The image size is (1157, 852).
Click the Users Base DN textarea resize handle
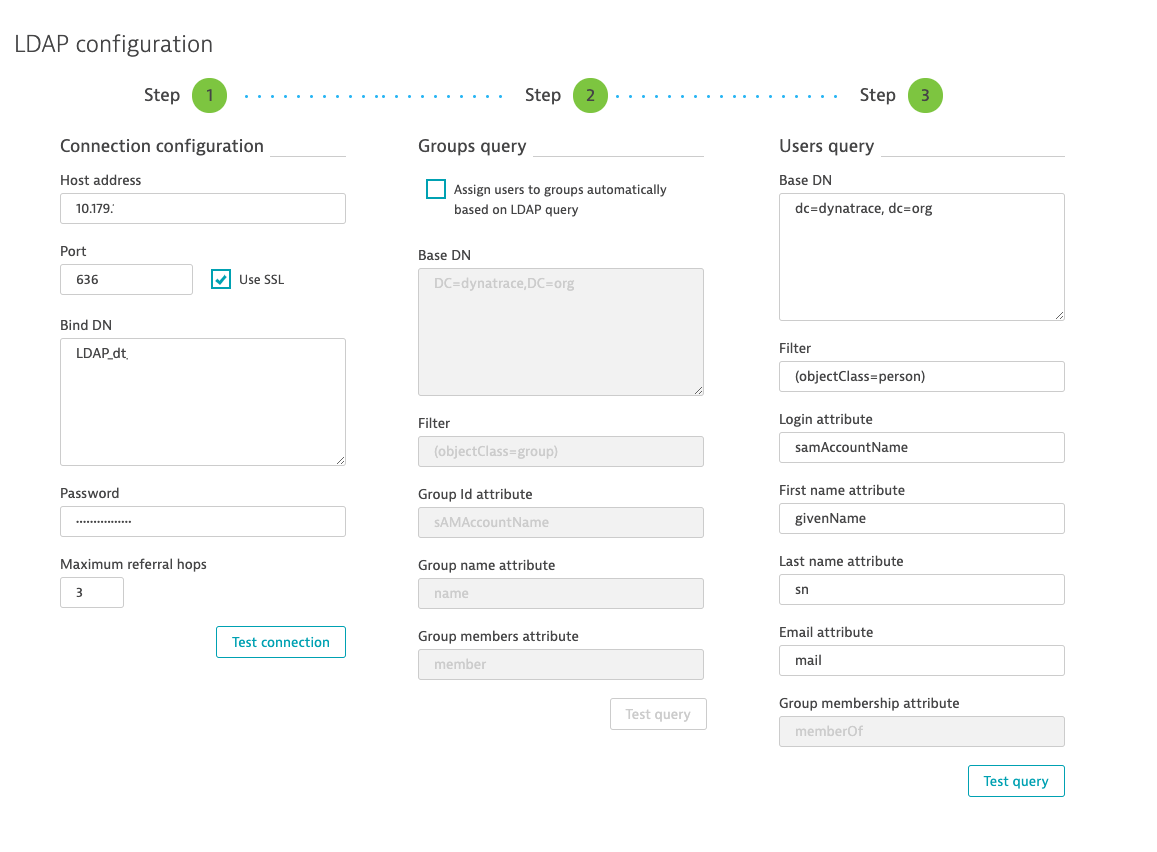(x=1060, y=315)
